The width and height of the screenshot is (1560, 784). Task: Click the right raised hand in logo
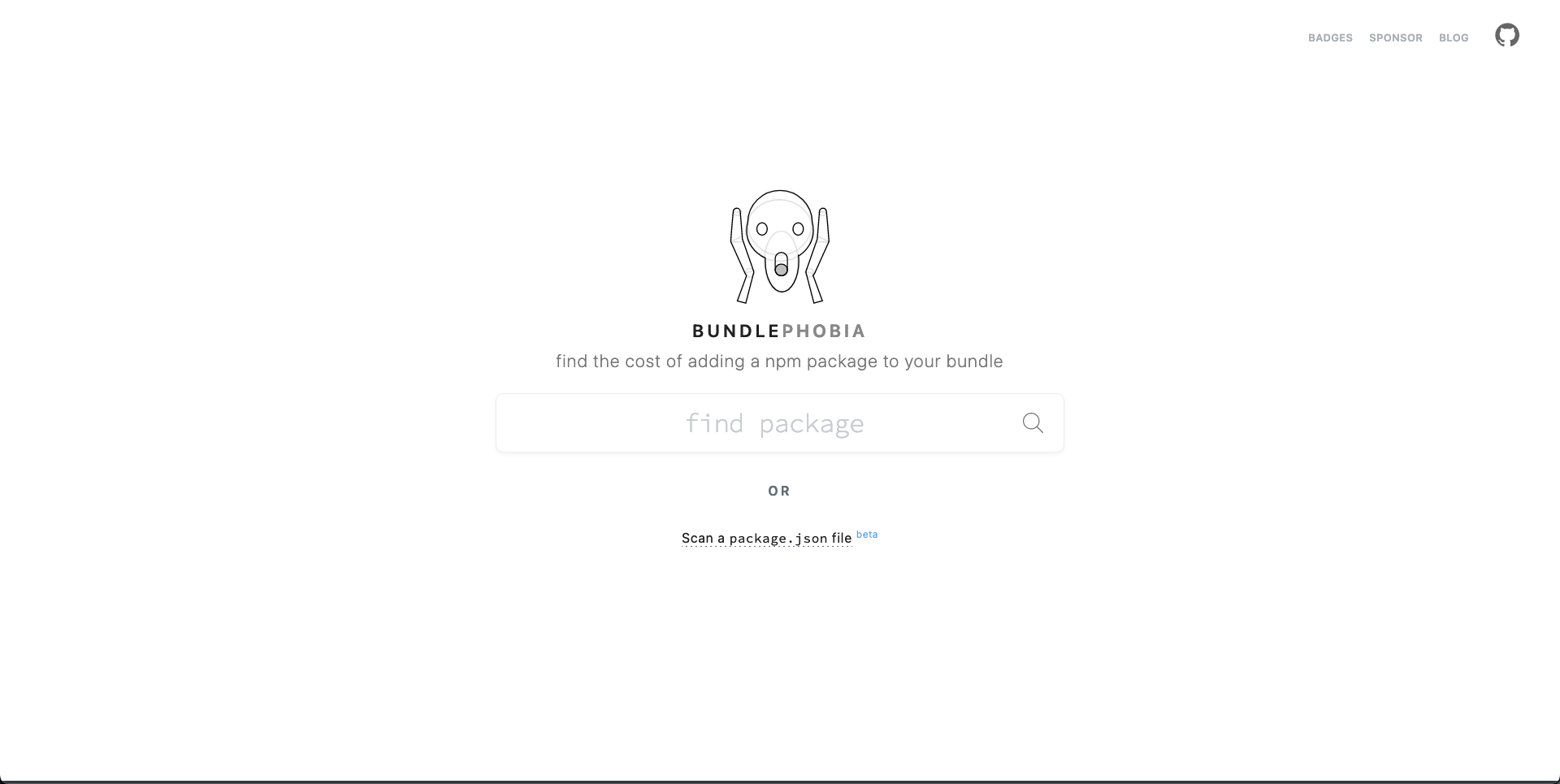(x=817, y=255)
